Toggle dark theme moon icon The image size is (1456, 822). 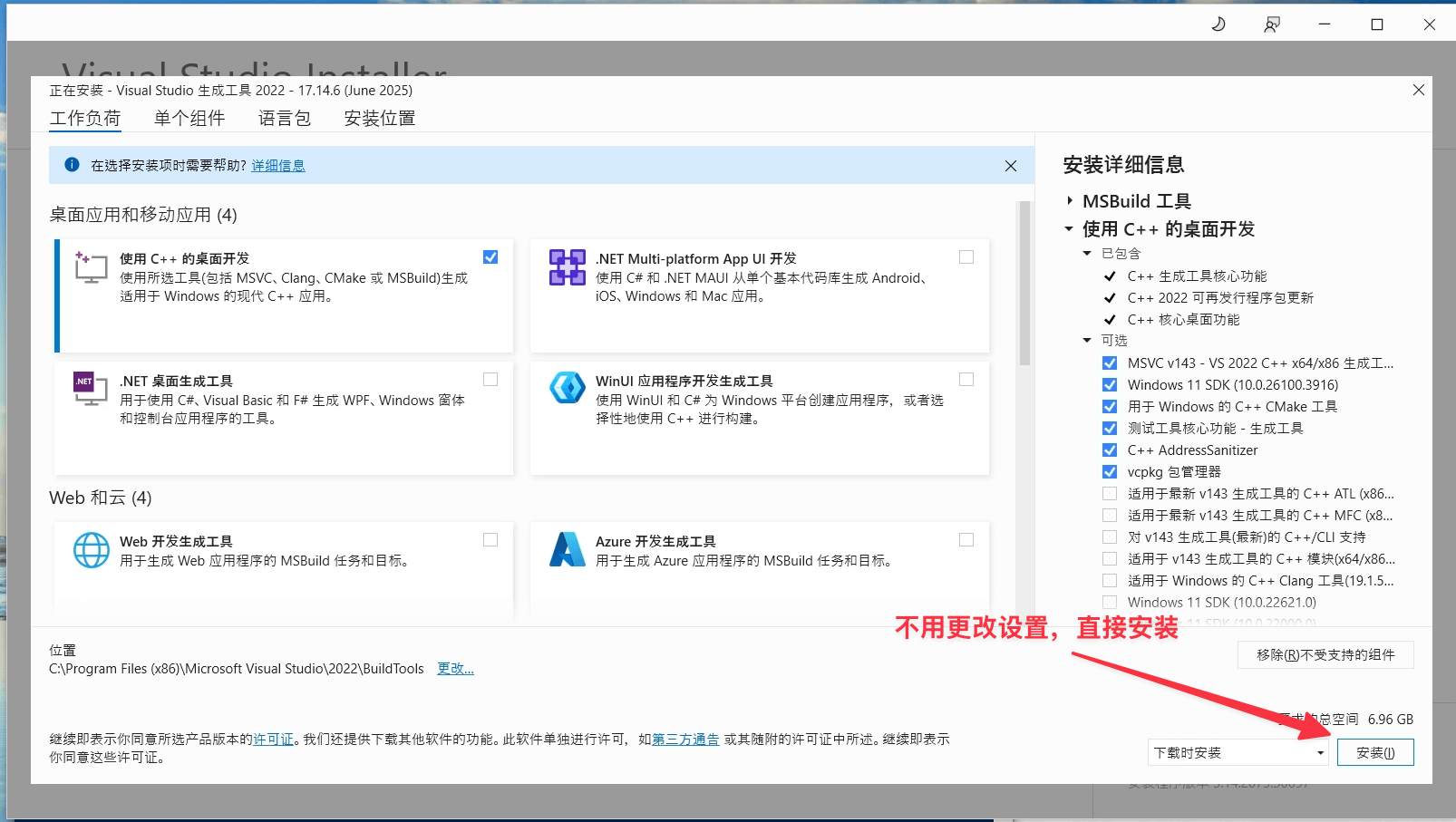[1218, 24]
